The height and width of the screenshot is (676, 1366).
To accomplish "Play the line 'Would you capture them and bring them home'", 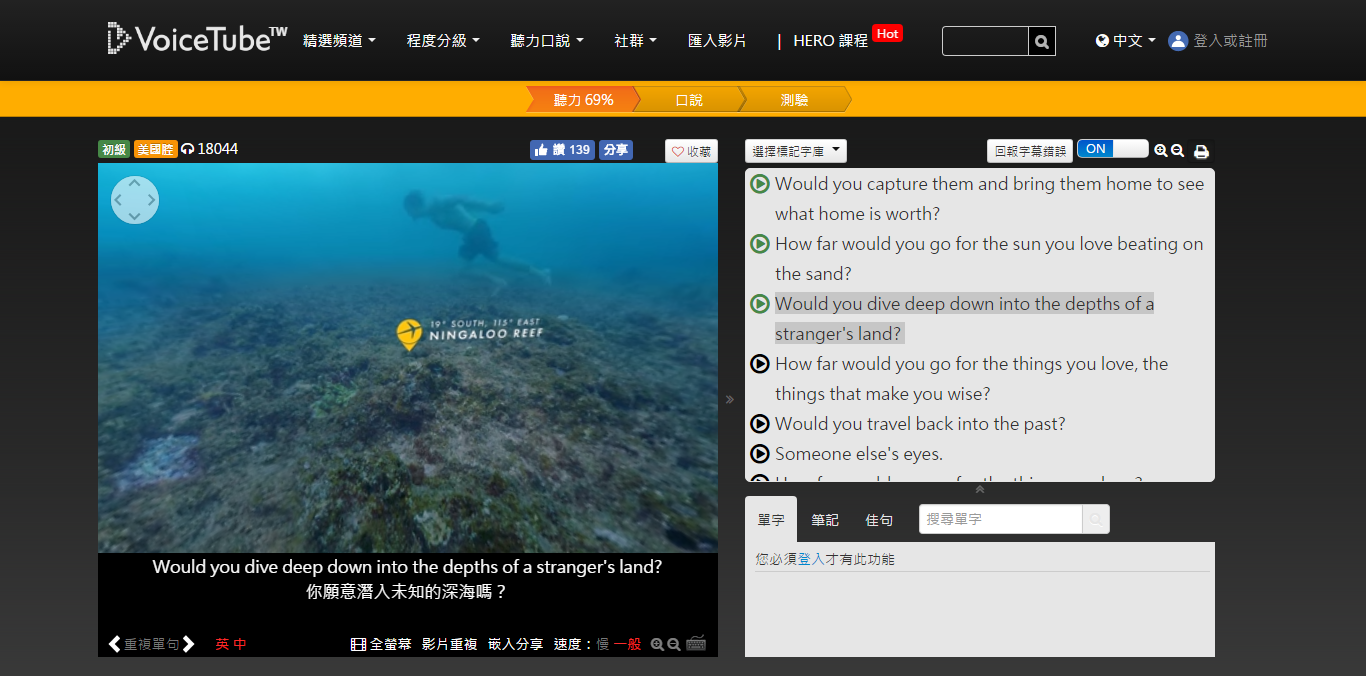I will (760, 184).
